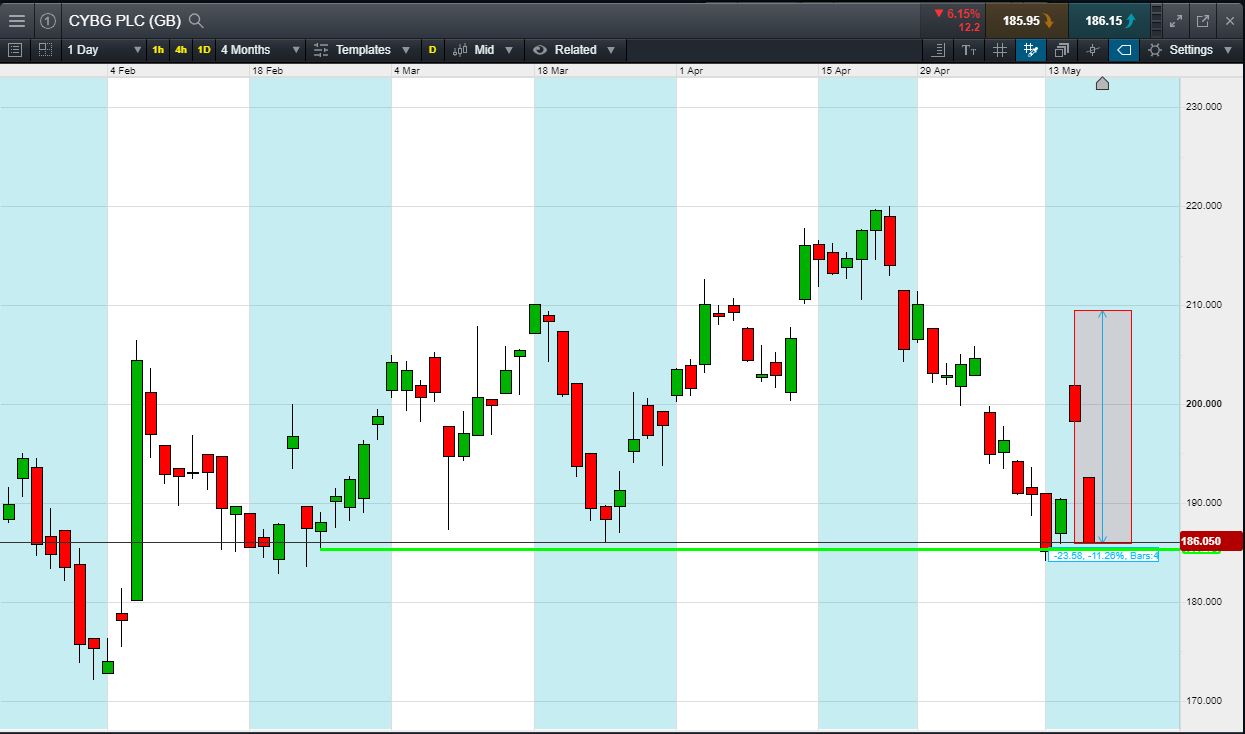
Task: Click the yellow D default template button
Action: (433, 49)
